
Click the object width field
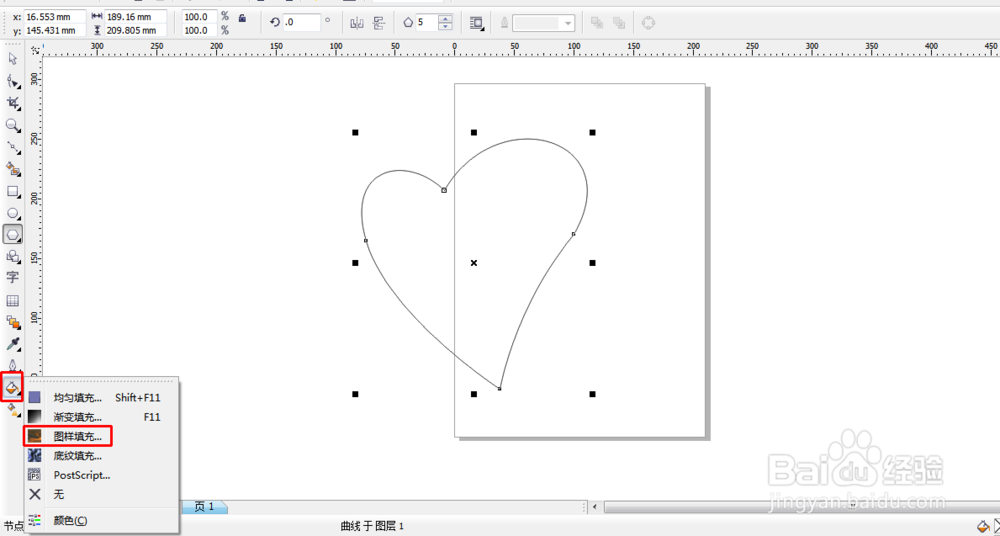136,17
